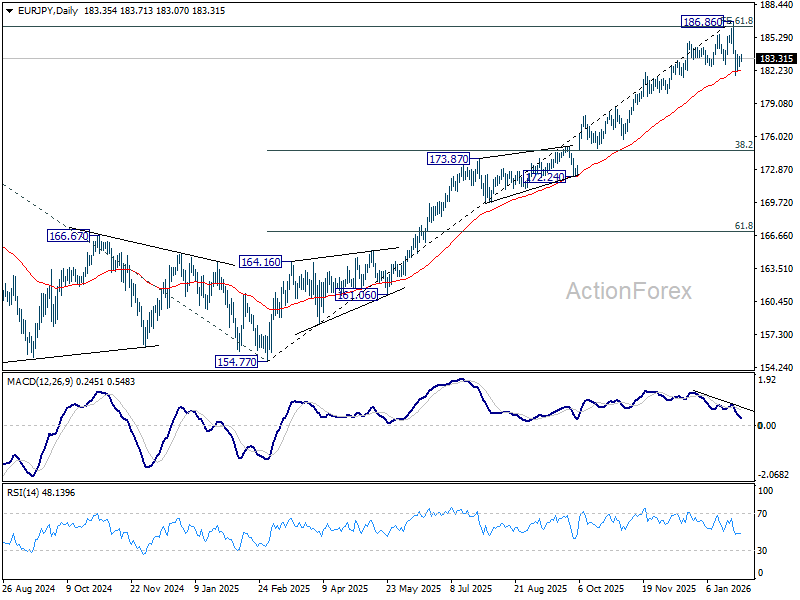Click the 9 Oct 2024 date label
Screen dimensions: 800x600
pyautogui.click(x=89, y=588)
